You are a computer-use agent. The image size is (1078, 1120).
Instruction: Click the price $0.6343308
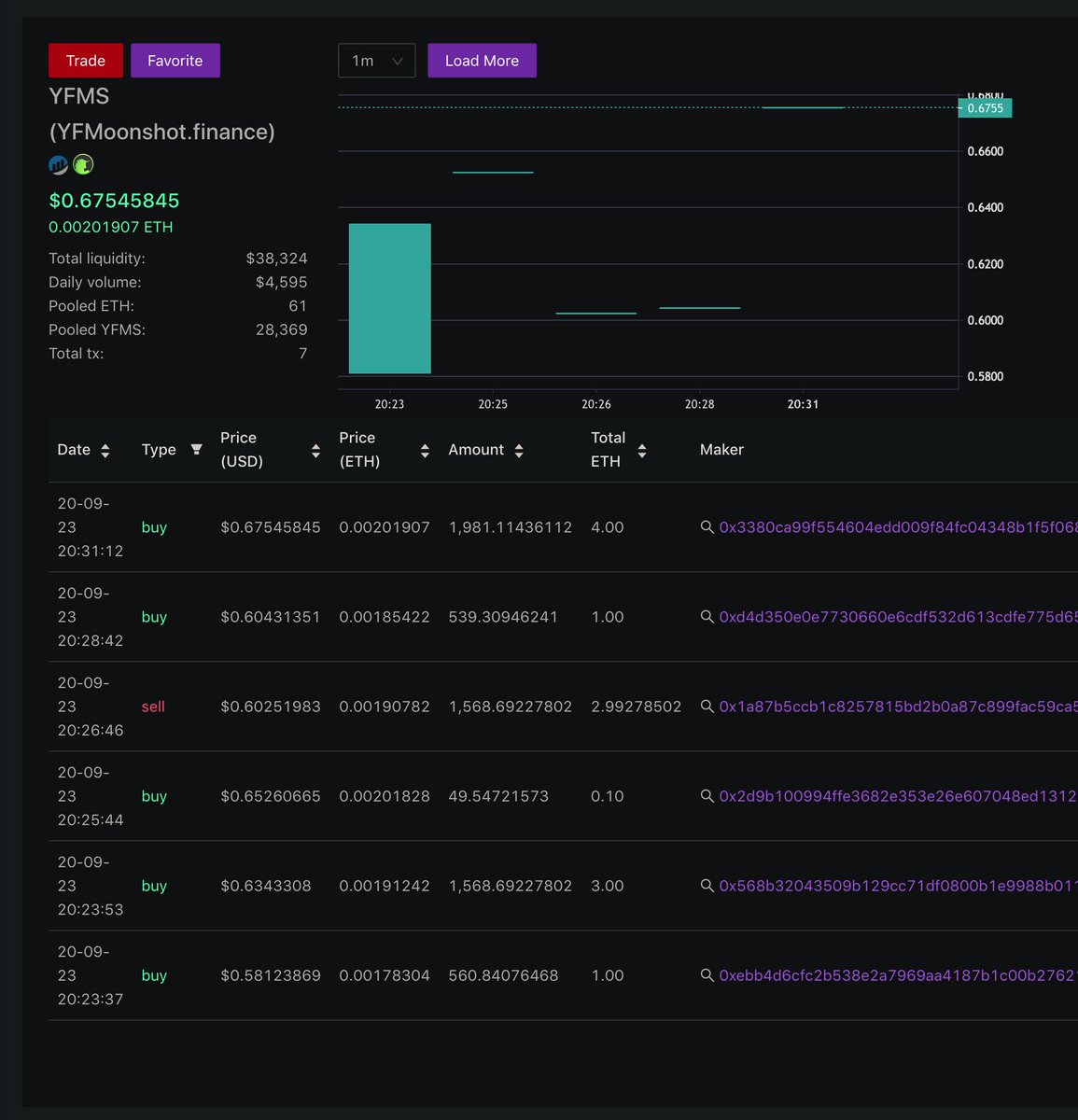coord(266,886)
